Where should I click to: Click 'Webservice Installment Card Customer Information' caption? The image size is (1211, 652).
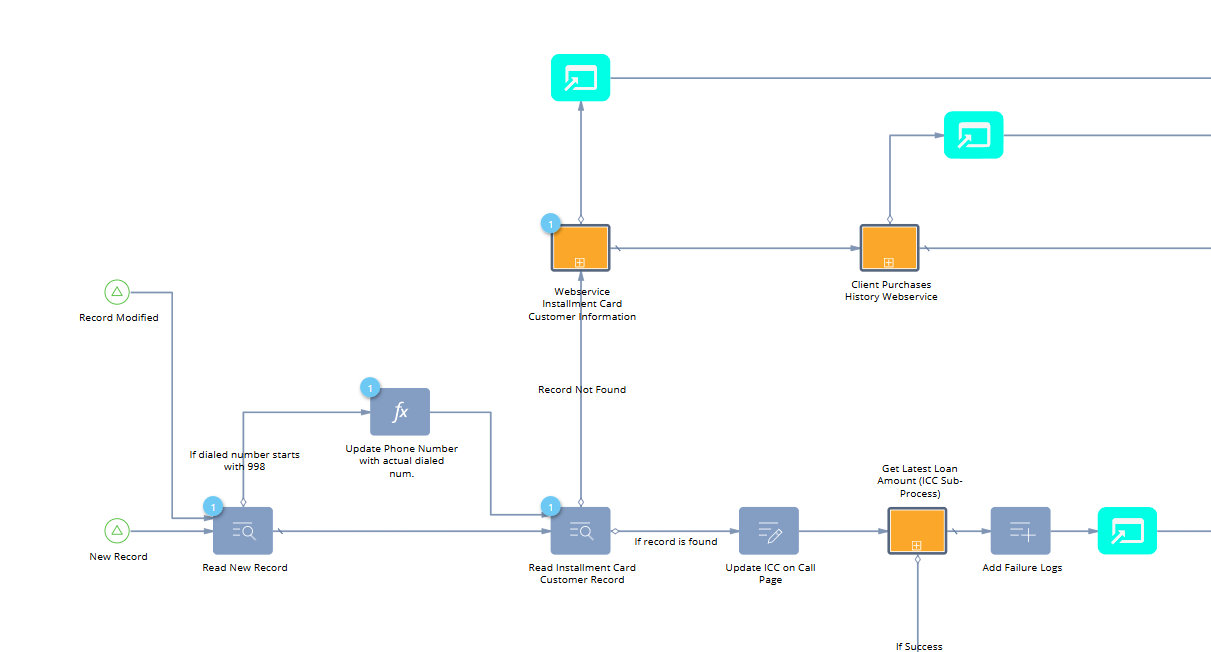point(582,304)
